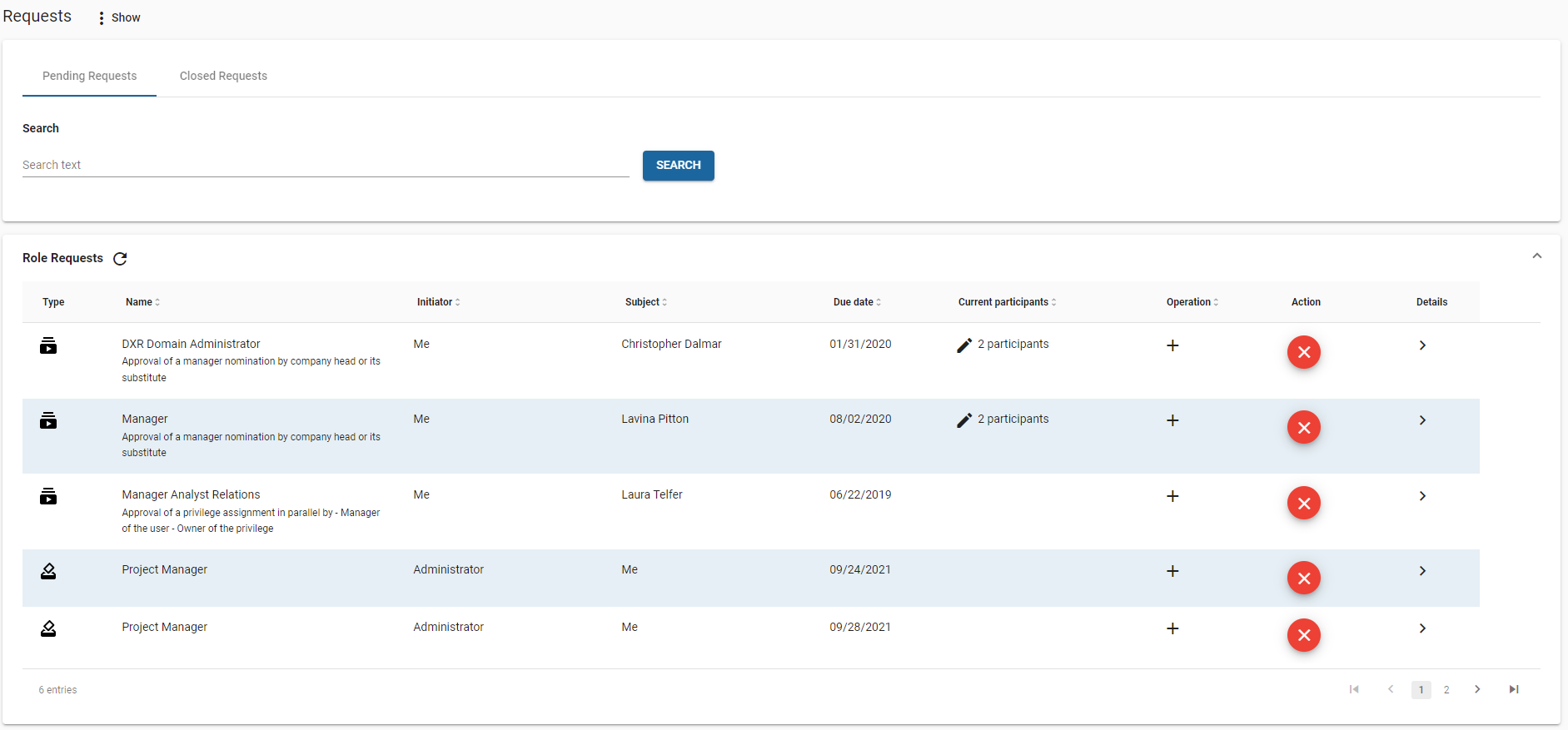Click pencil icon on Lavina Pitton row
Image resolution: width=1568 pixels, height=730 pixels.
click(964, 420)
